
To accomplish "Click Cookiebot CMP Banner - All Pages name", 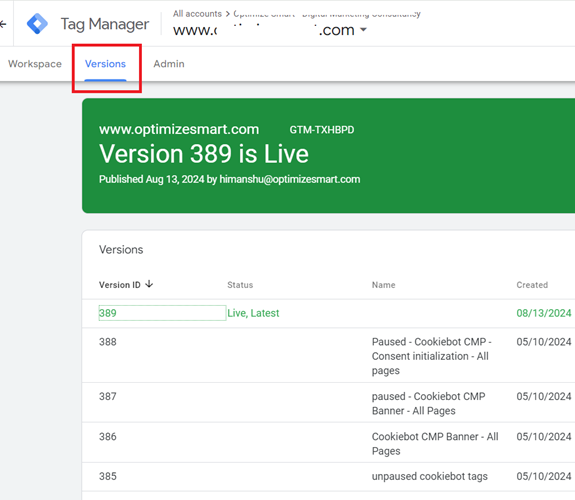I will 435,444.
